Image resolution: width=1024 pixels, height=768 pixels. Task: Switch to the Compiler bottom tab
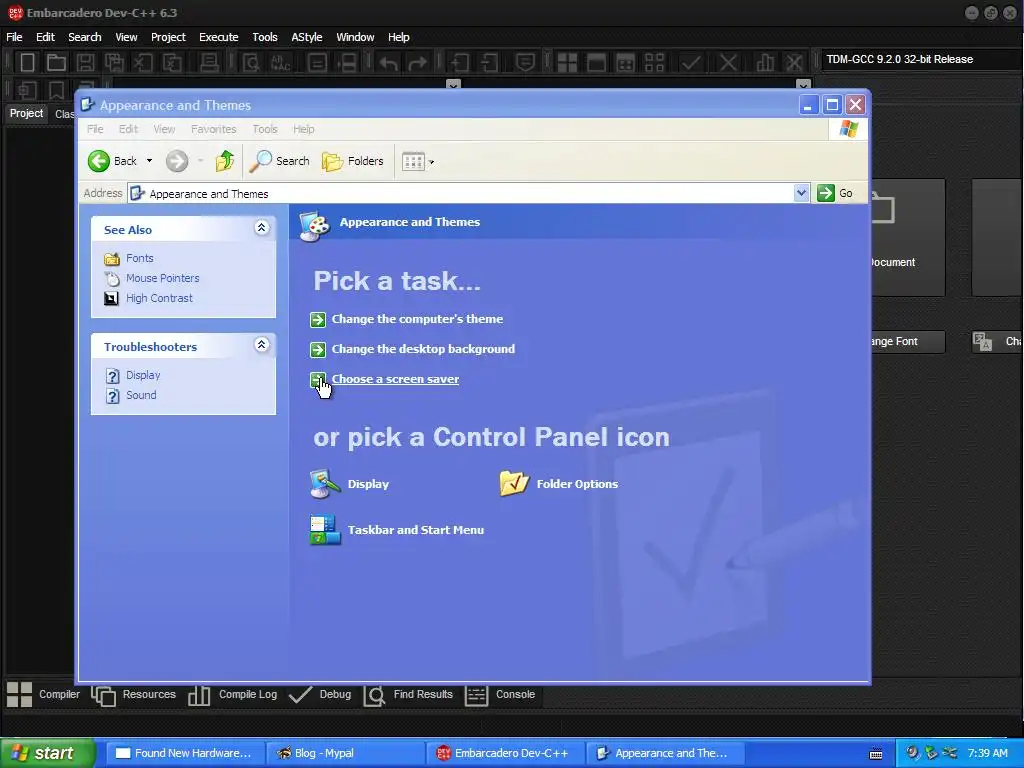pos(43,695)
